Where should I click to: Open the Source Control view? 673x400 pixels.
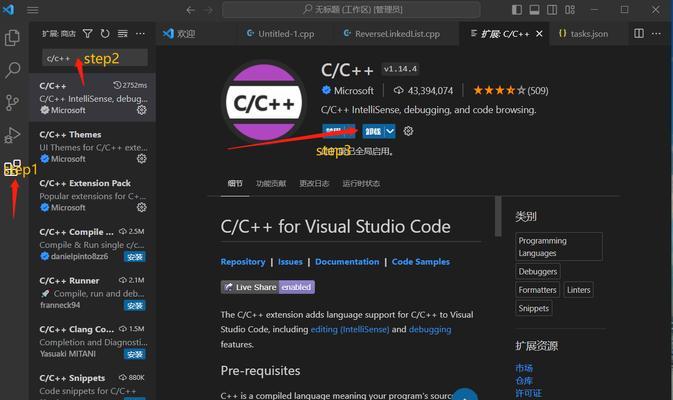12,103
